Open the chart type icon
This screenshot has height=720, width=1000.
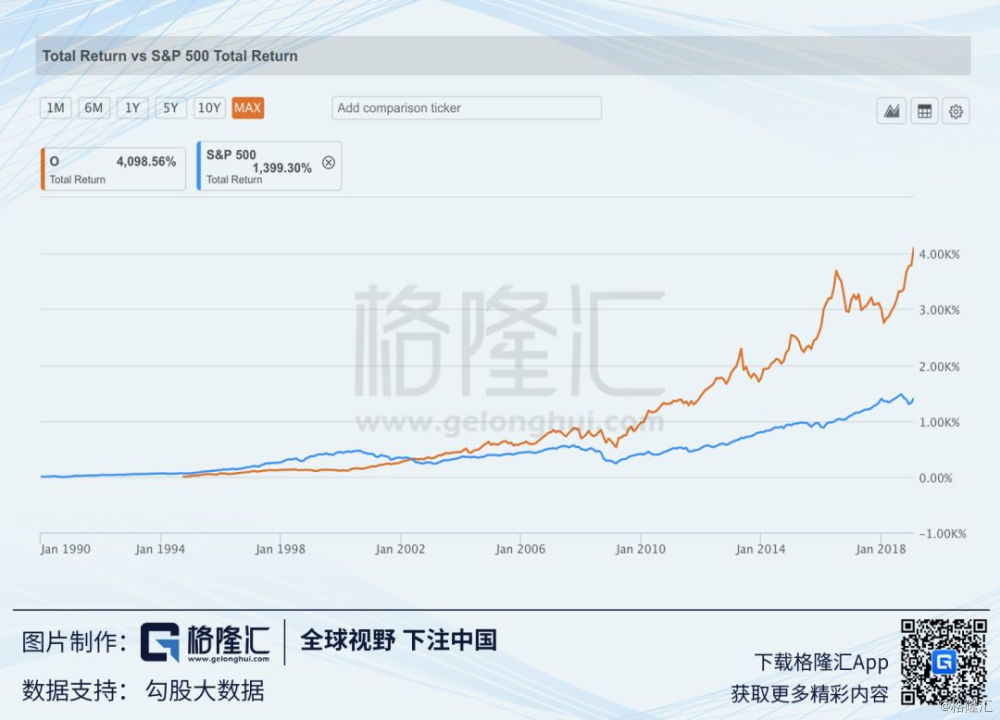click(x=891, y=112)
